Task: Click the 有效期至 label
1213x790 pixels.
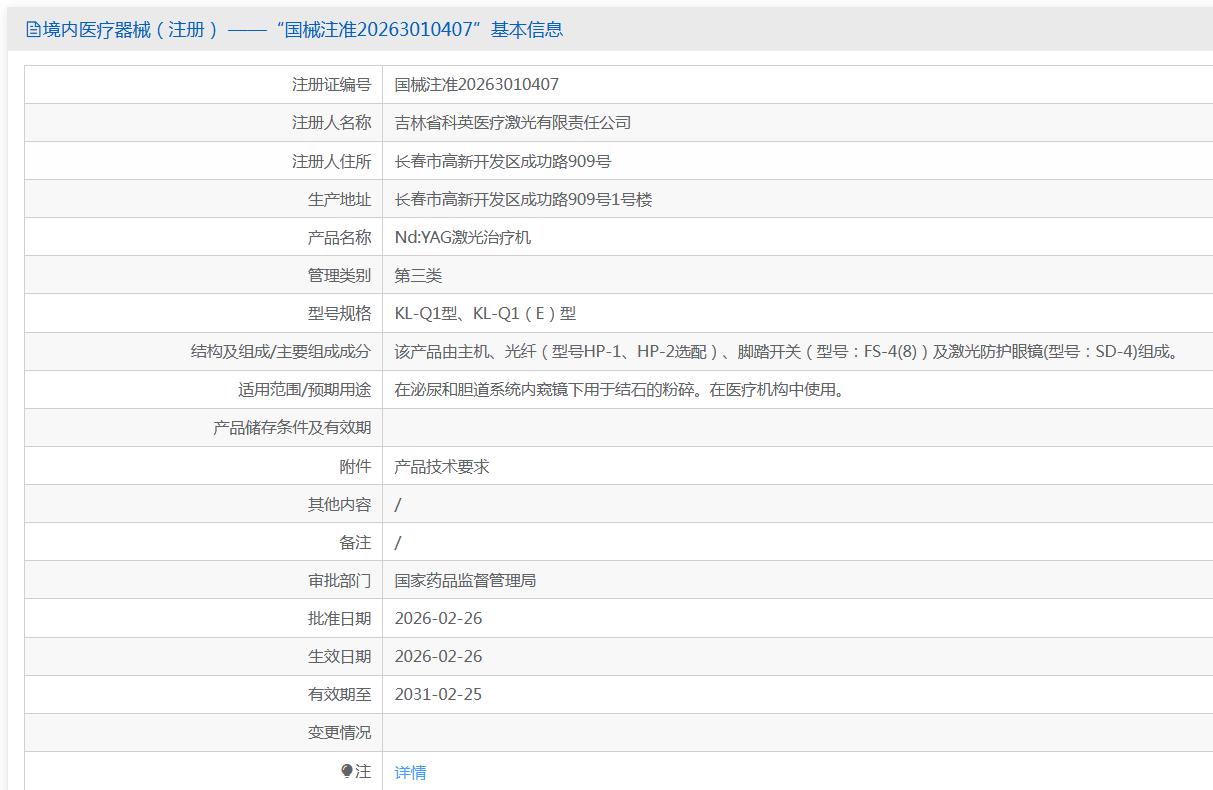Action: pyautogui.click(x=339, y=694)
